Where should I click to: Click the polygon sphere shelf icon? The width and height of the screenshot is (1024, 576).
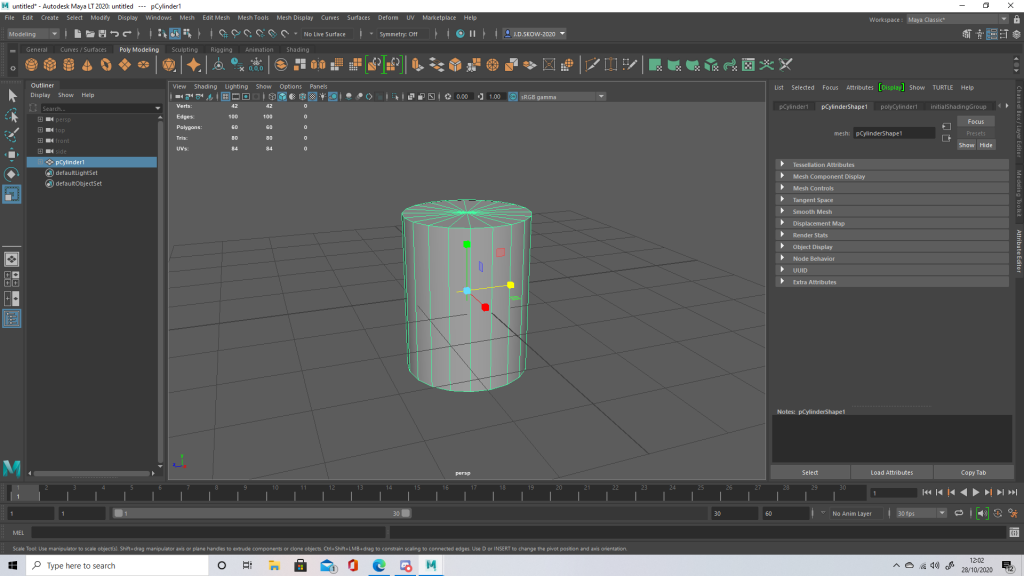tap(31, 65)
